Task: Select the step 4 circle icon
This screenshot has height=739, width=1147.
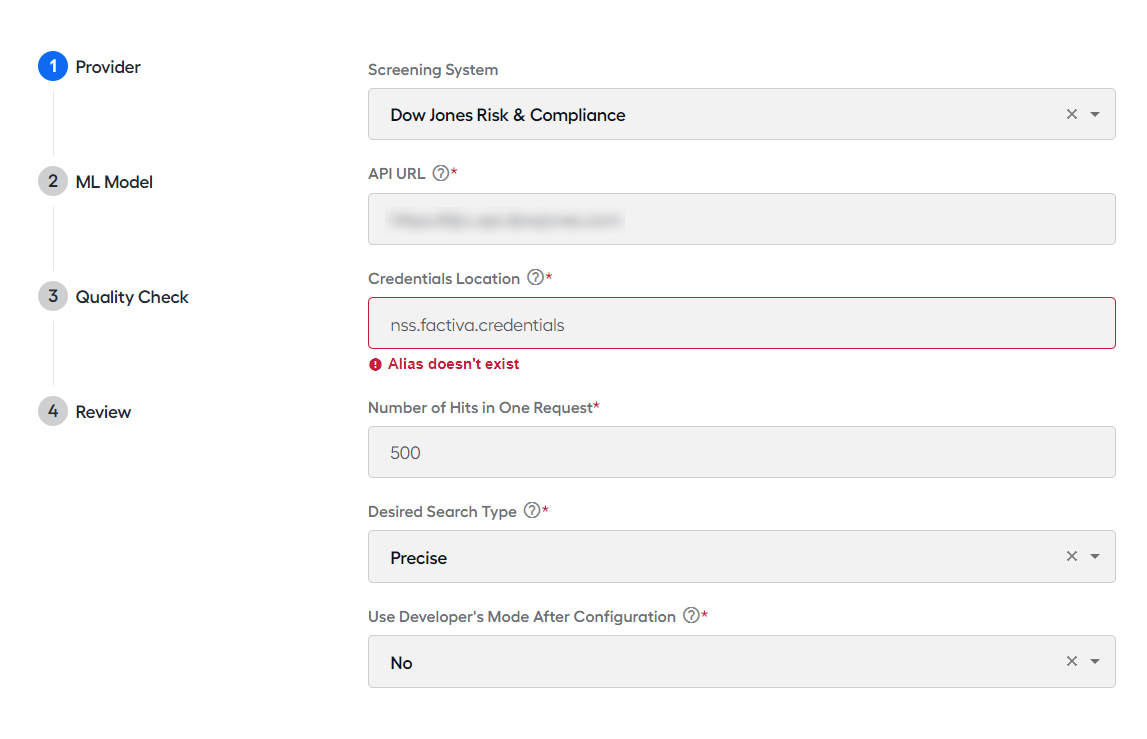Action: click(53, 410)
